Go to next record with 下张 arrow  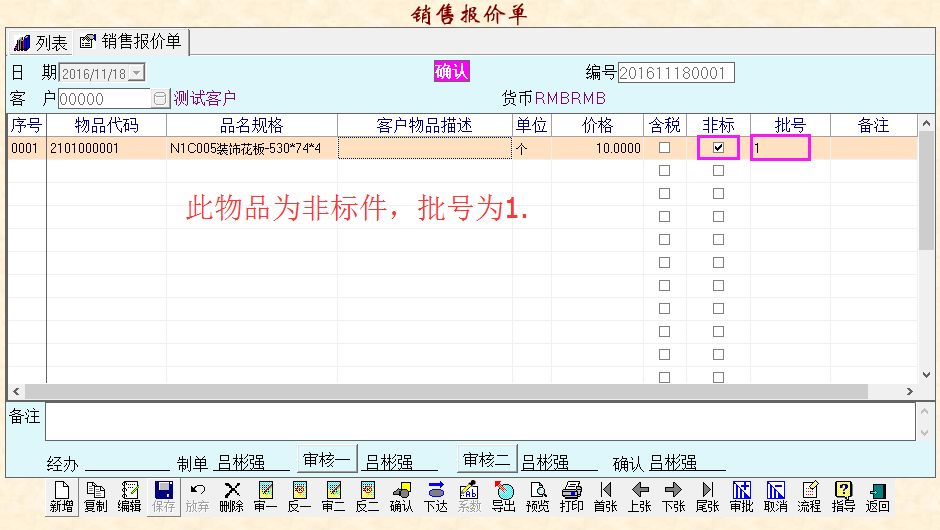(673, 496)
